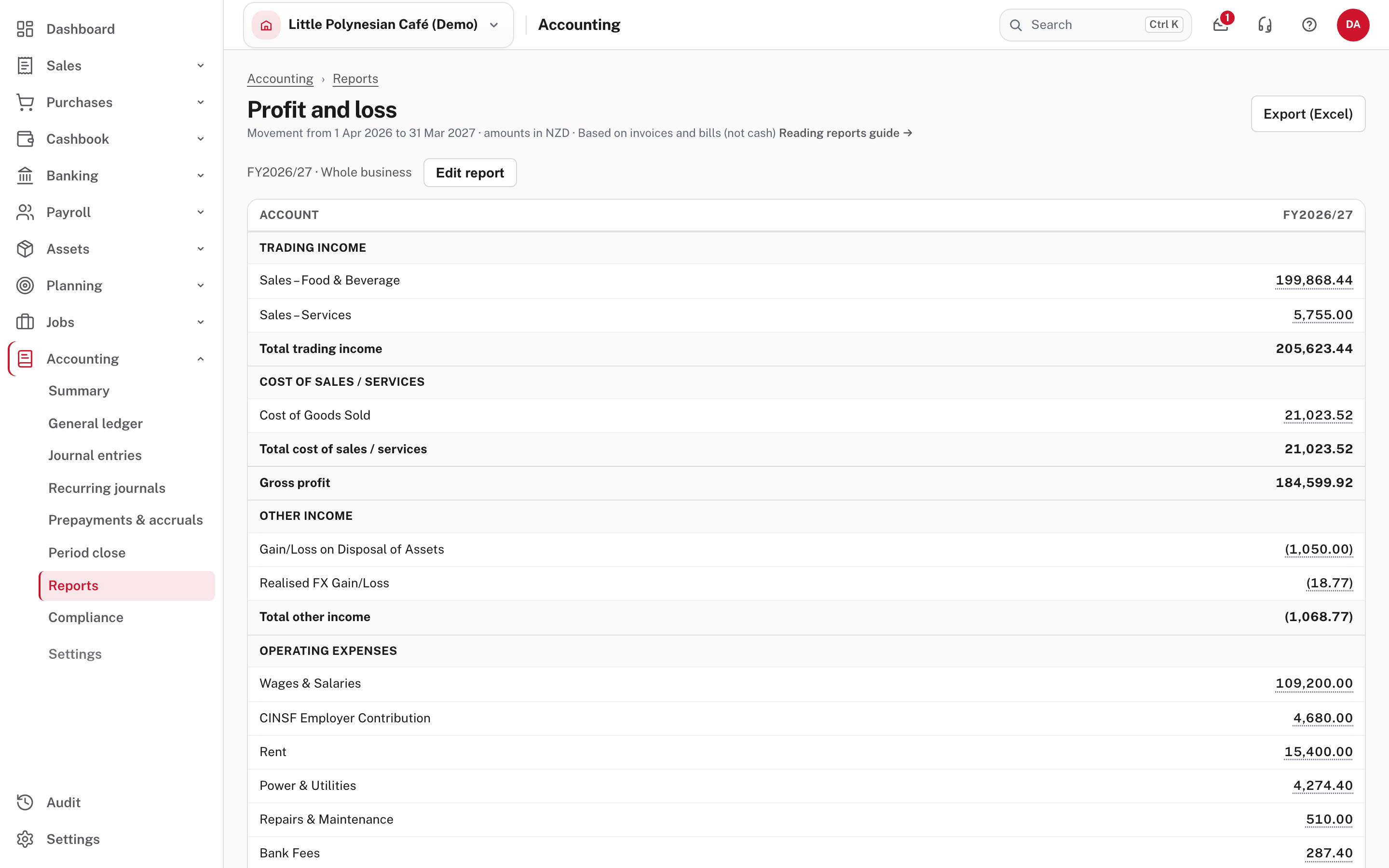Click the Sales receipt icon
1389x868 pixels.
pyautogui.click(x=25, y=66)
